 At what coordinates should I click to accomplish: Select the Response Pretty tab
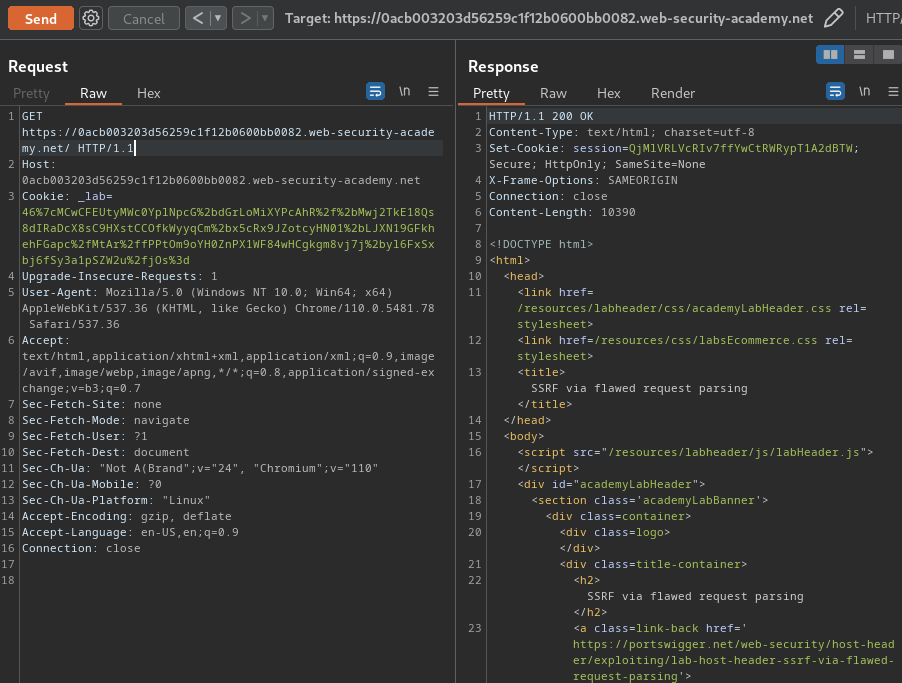(x=491, y=93)
